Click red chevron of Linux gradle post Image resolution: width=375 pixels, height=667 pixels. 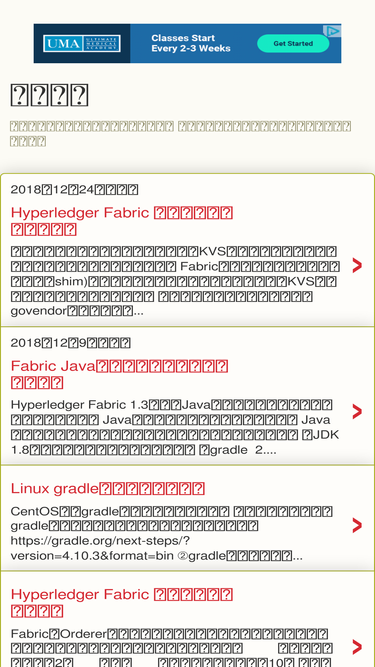coord(357,525)
